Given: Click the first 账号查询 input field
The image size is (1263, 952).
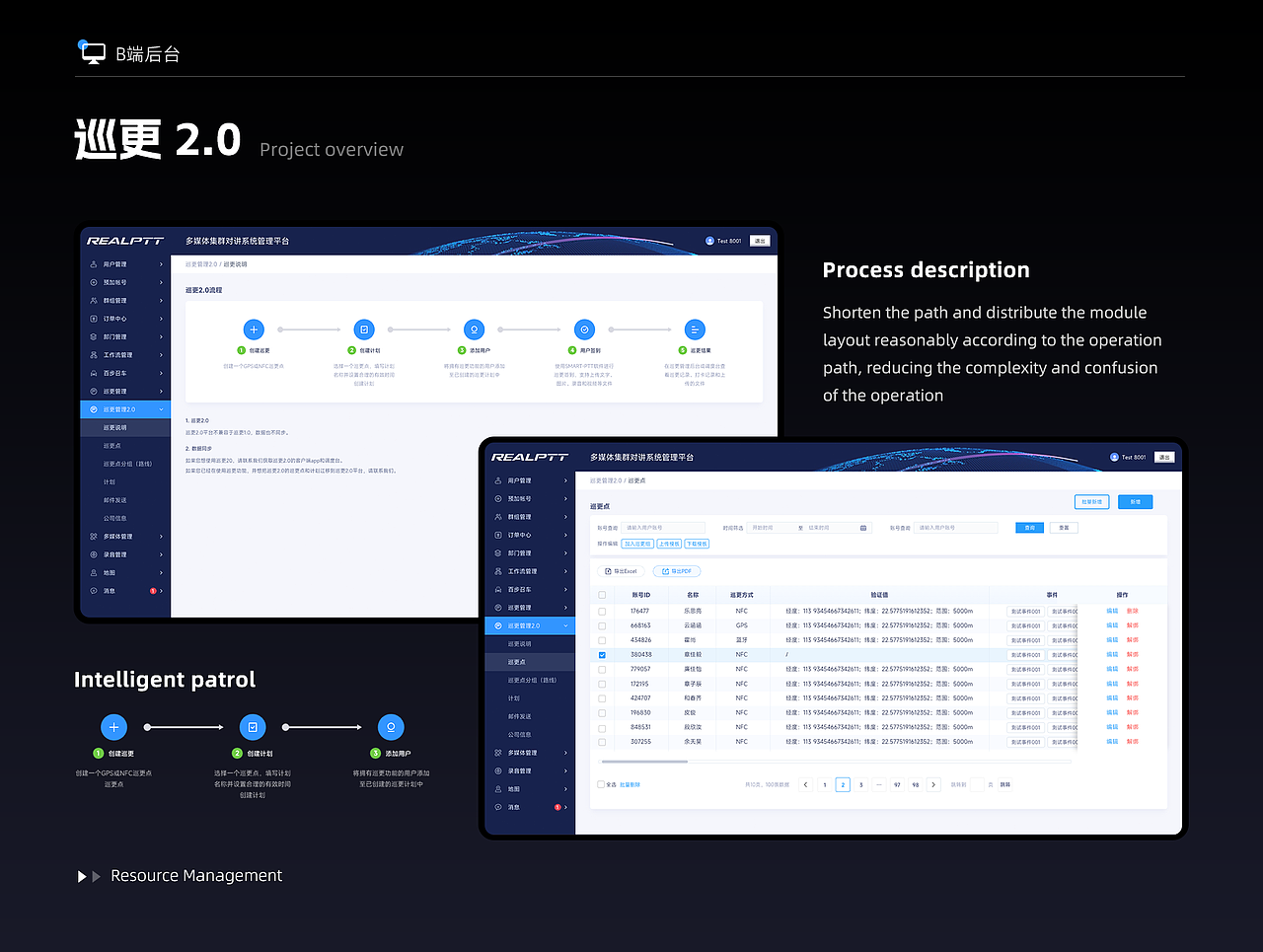Looking at the screenshot, I should (x=663, y=528).
